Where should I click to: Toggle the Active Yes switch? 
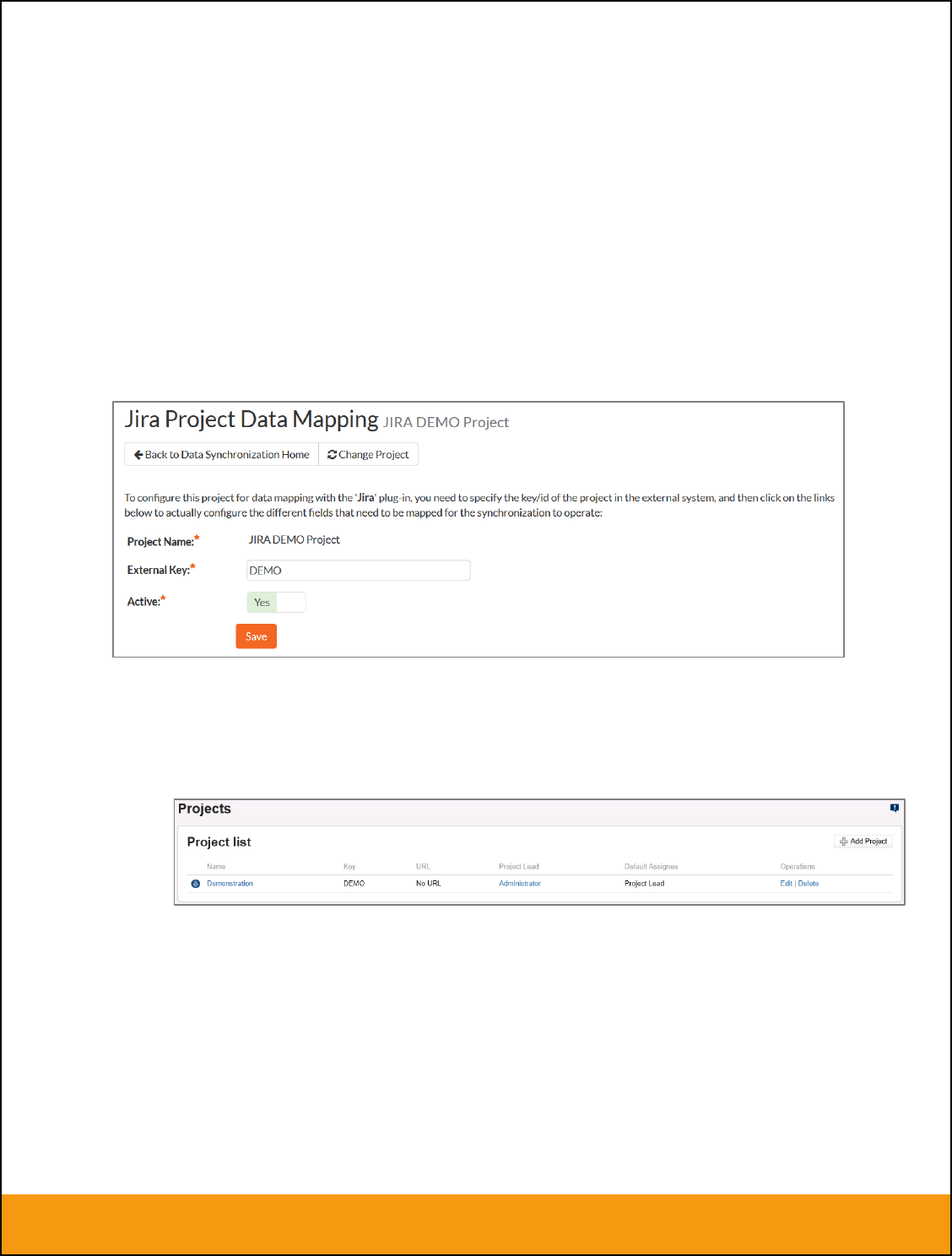point(276,602)
